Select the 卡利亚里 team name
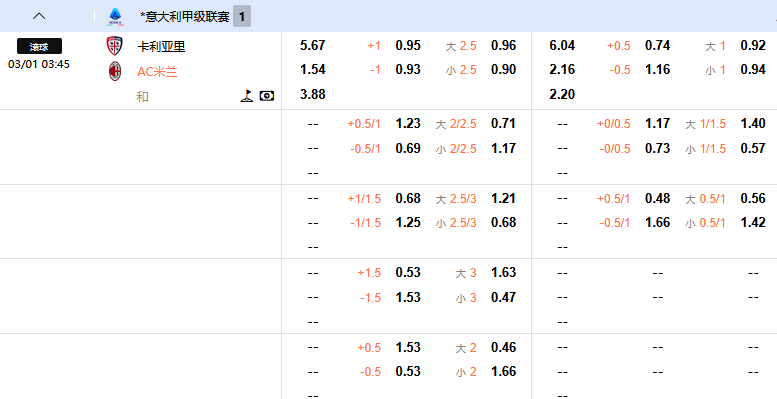This screenshot has height=399, width=777. pyautogui.click(x=162, y=47)
